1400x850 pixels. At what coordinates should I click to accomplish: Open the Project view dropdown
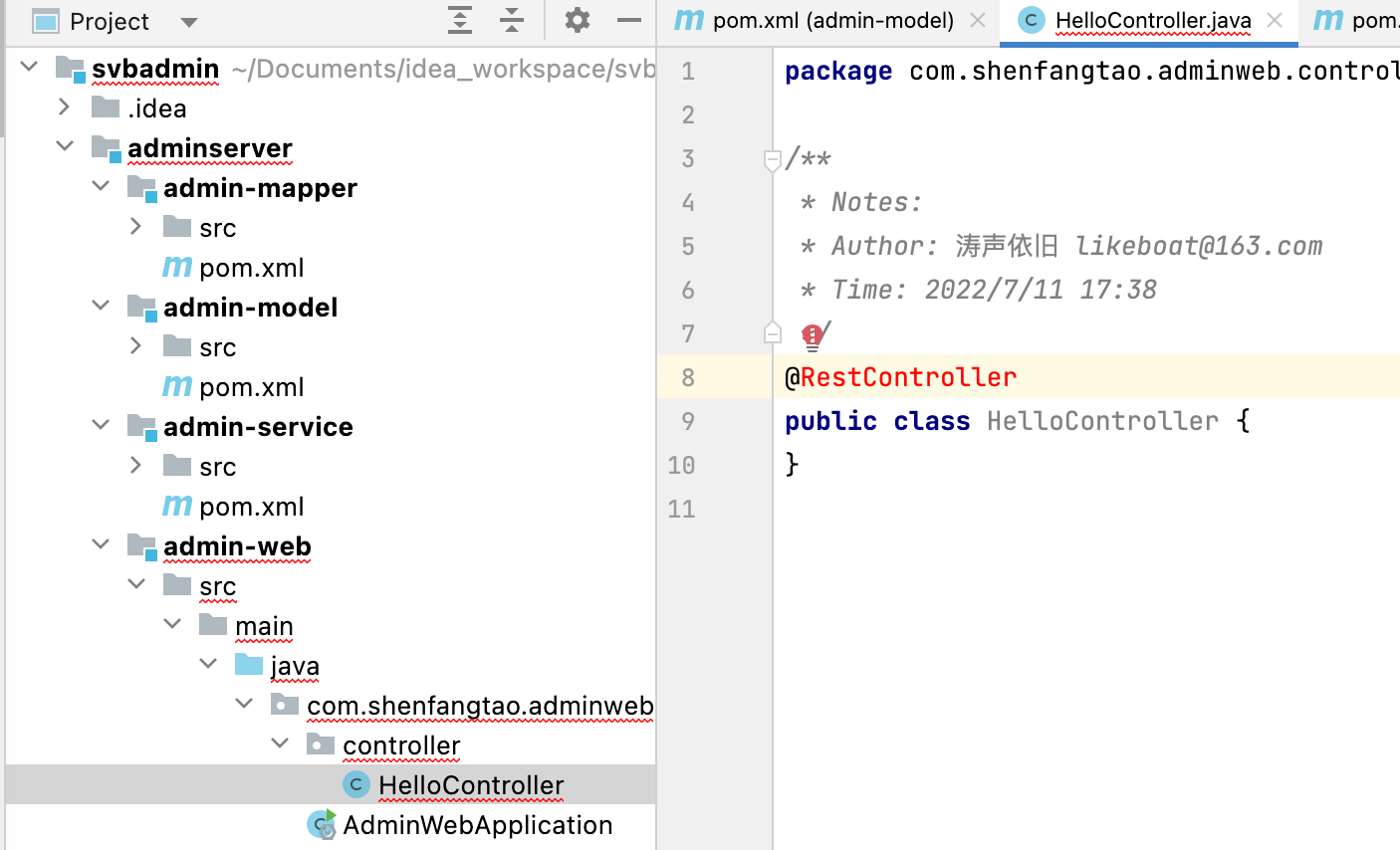click(189, 22)
